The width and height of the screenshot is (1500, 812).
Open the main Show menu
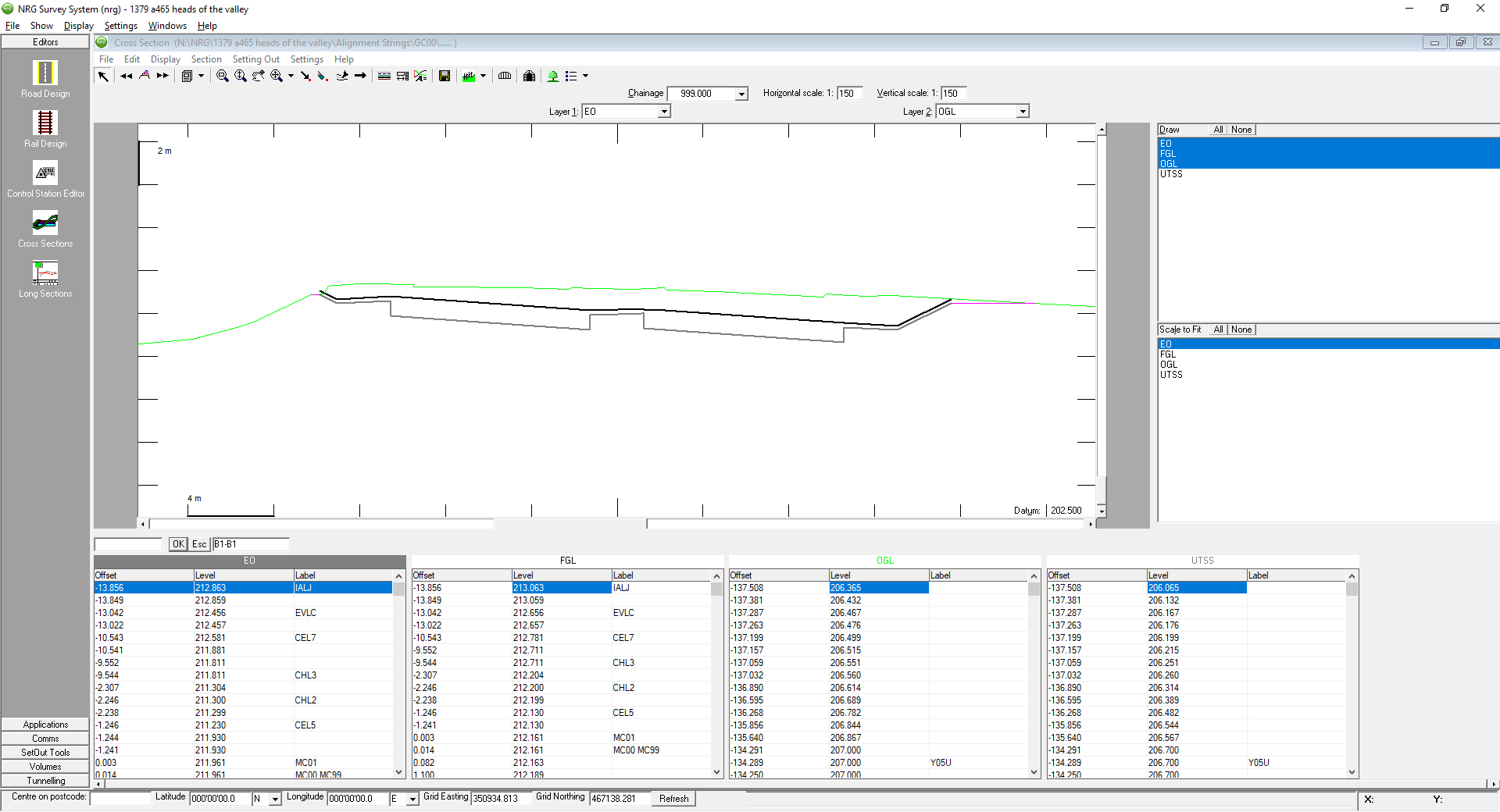coord(41,26)
